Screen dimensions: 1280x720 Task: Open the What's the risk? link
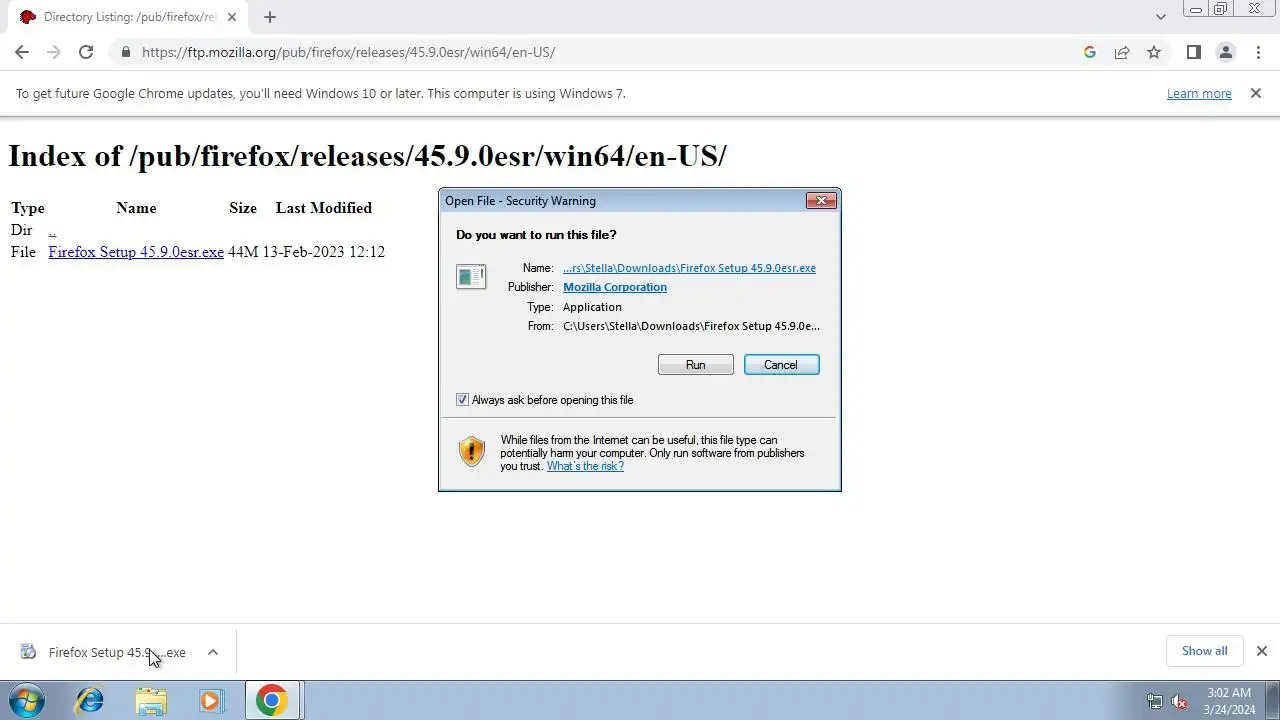click(x=585, y=466)
